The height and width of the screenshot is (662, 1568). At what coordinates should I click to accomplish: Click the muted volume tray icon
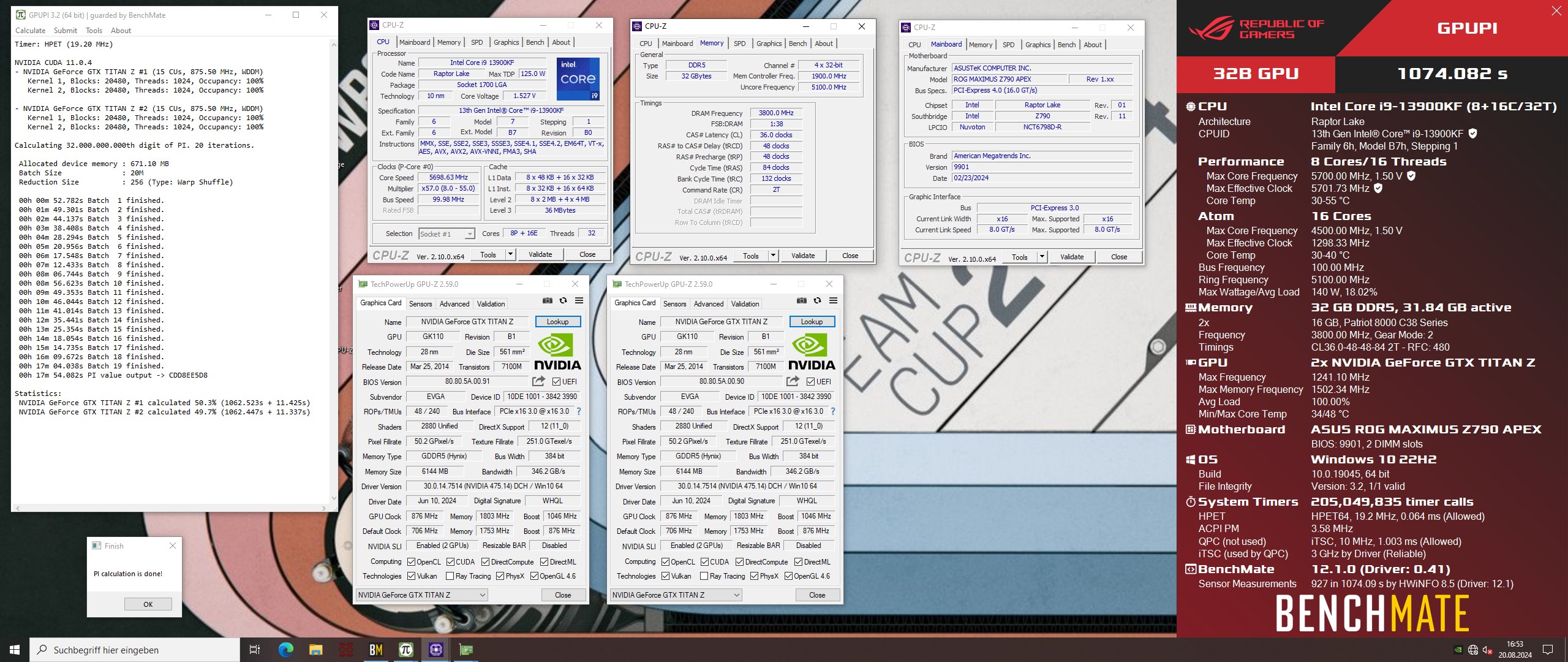click(1487, 650)
